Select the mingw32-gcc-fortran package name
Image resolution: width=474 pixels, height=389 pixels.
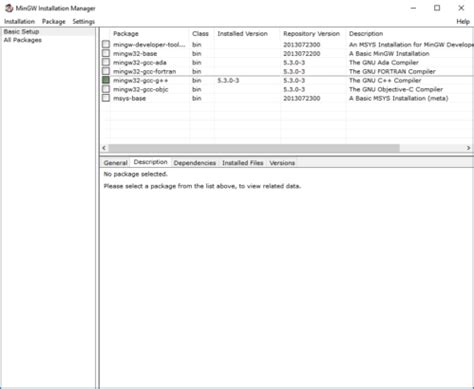(x=144, y=72)
